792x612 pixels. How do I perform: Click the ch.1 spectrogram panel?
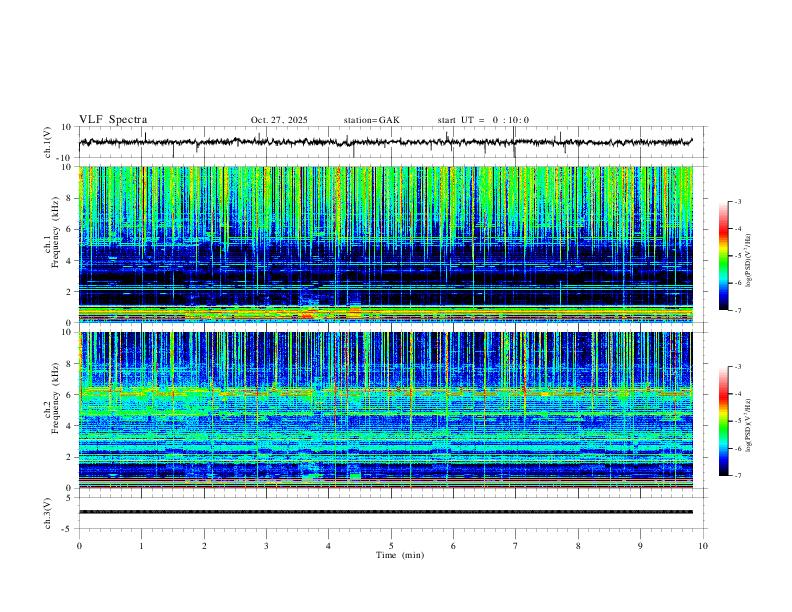click(x=385, y=244)
